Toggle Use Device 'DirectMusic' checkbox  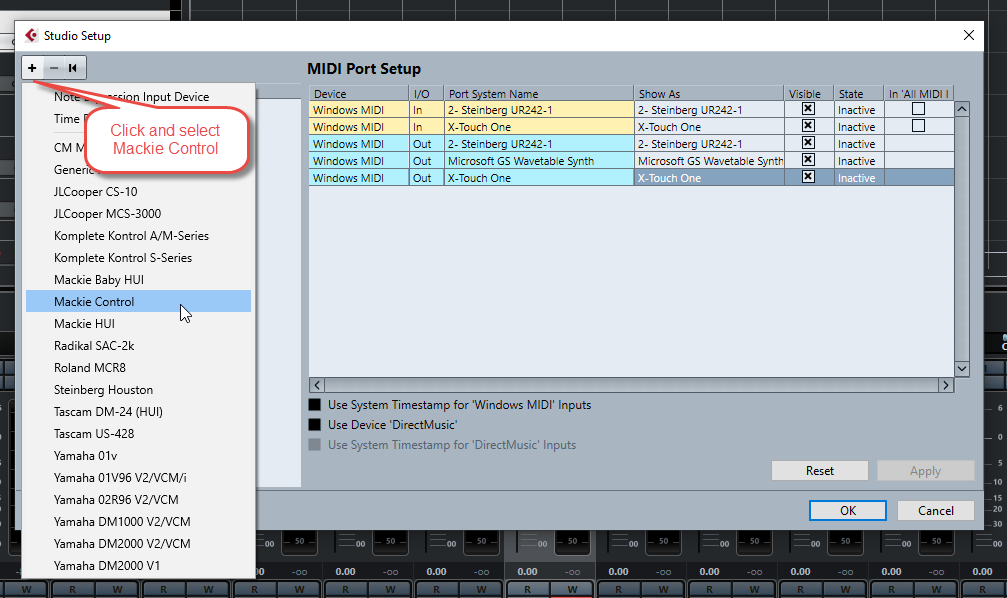click(x=315, y=425)
